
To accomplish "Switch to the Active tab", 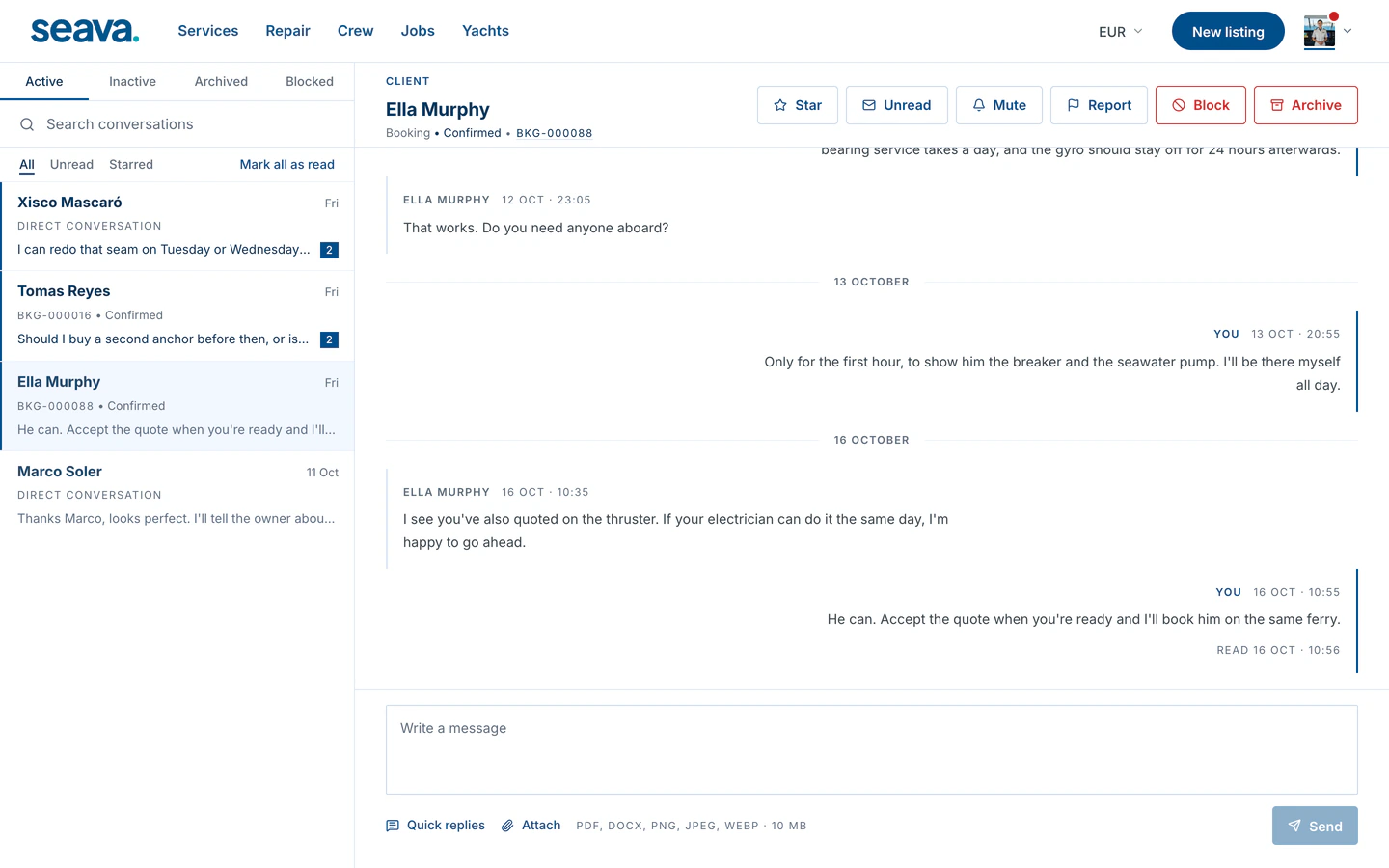I will coord(44,82).
